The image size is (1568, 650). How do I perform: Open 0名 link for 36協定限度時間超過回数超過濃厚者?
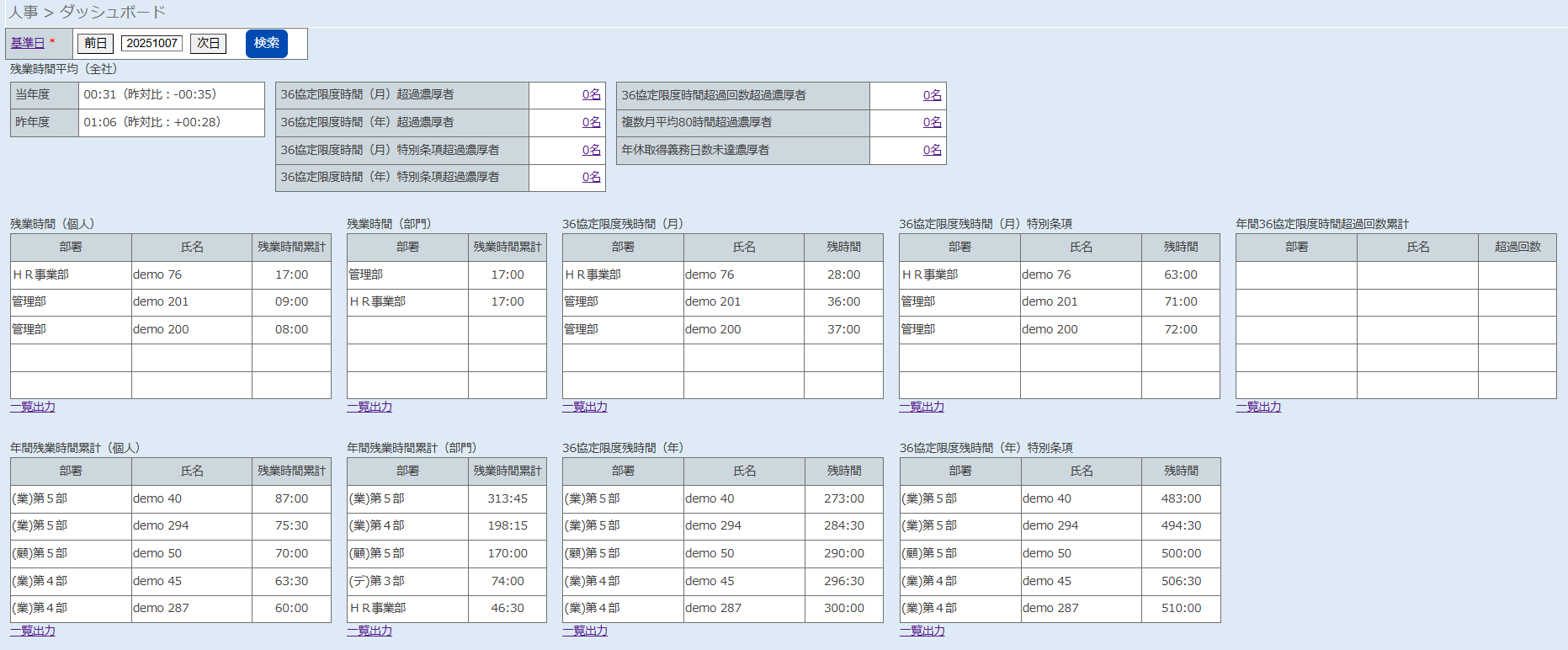(x=932, y=95)
